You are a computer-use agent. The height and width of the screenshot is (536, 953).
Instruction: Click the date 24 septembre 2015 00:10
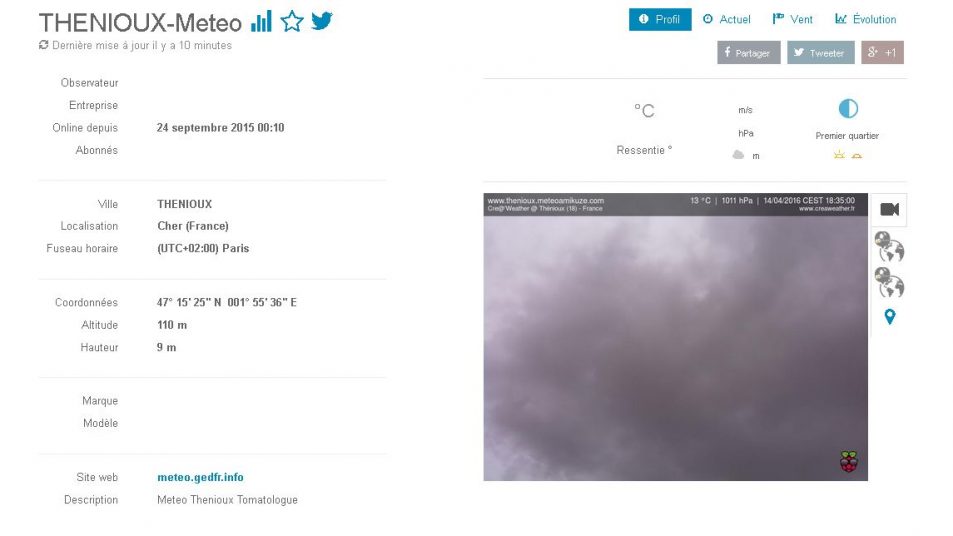click(x=220, y=128)
